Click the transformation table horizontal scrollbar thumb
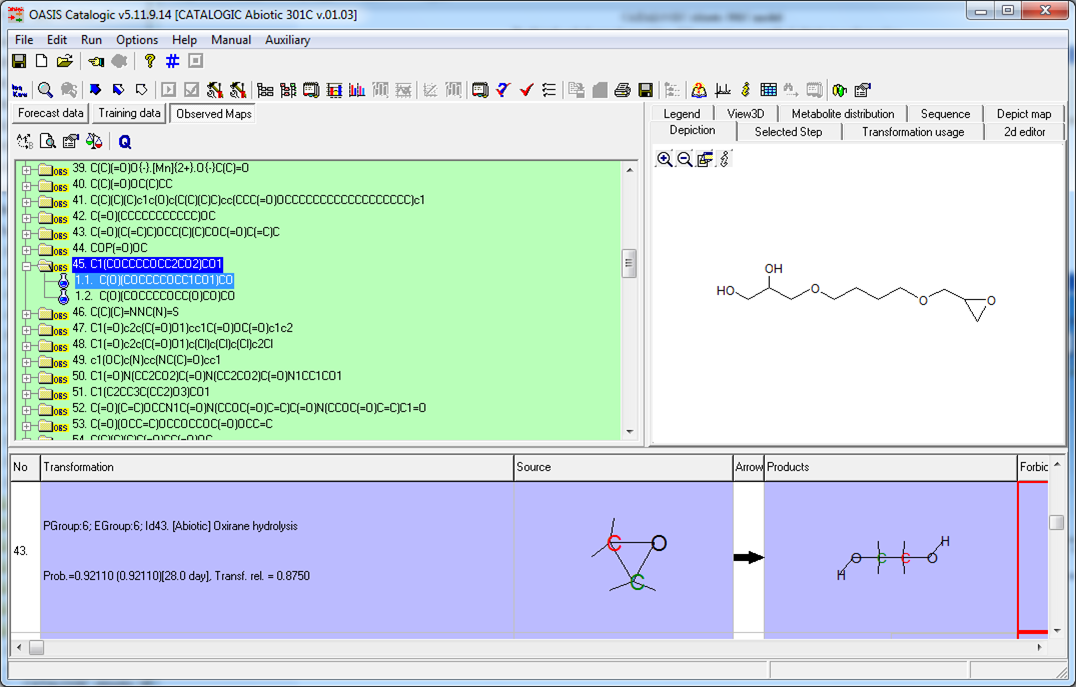 36,647
